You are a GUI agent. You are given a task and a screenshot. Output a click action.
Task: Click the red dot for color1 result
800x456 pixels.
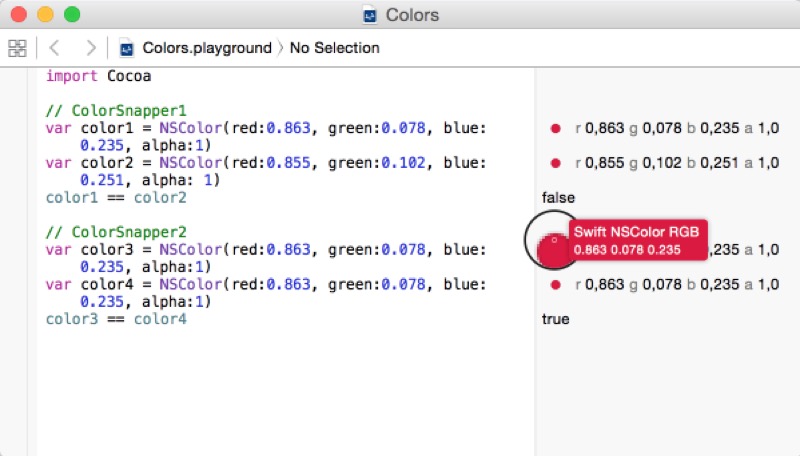(555, 129)
